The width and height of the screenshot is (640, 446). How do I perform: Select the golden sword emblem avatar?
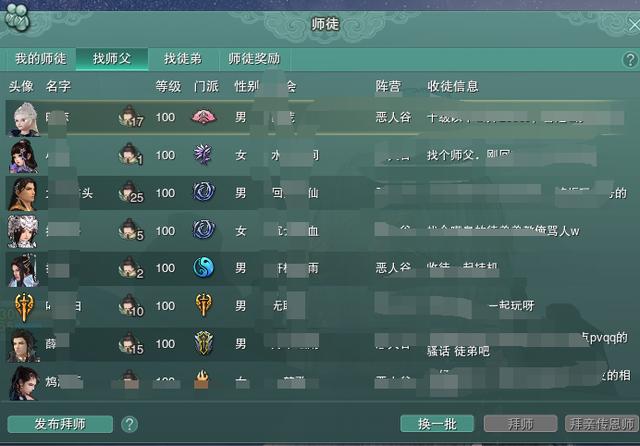click(x=24, y=306)
